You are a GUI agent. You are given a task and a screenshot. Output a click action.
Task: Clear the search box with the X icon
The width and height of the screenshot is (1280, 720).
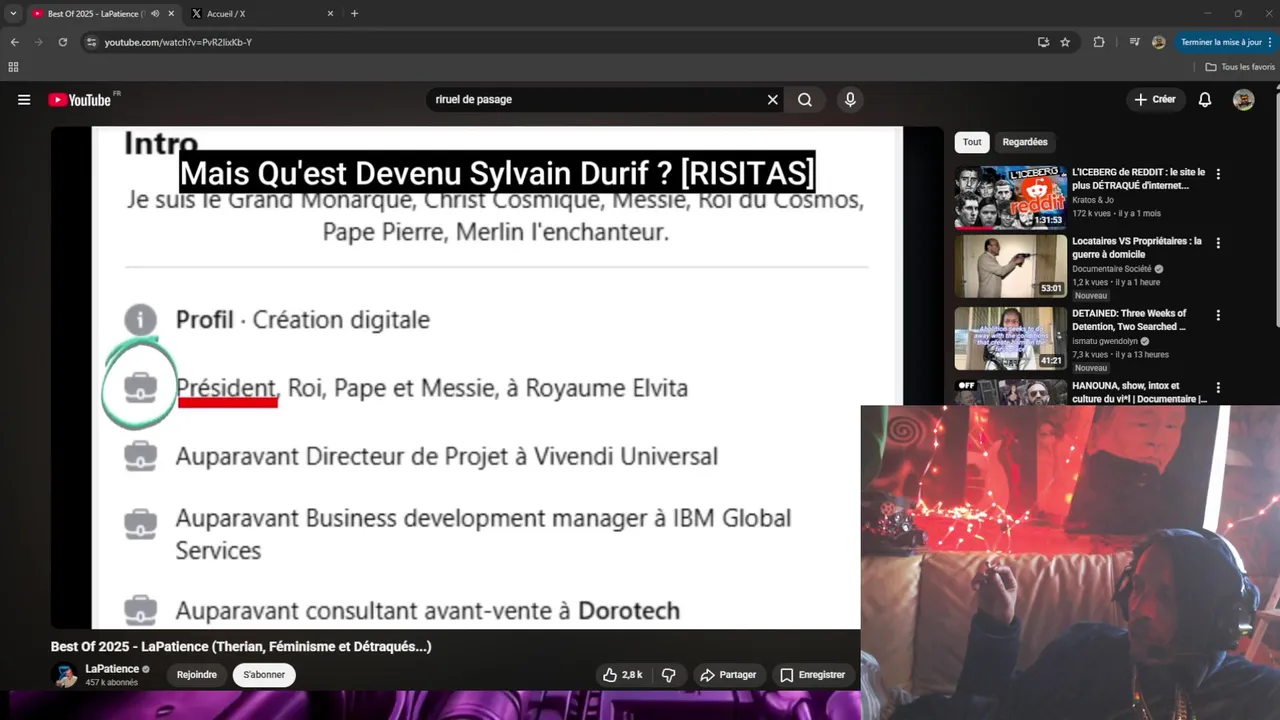click(x=772, y=100)
